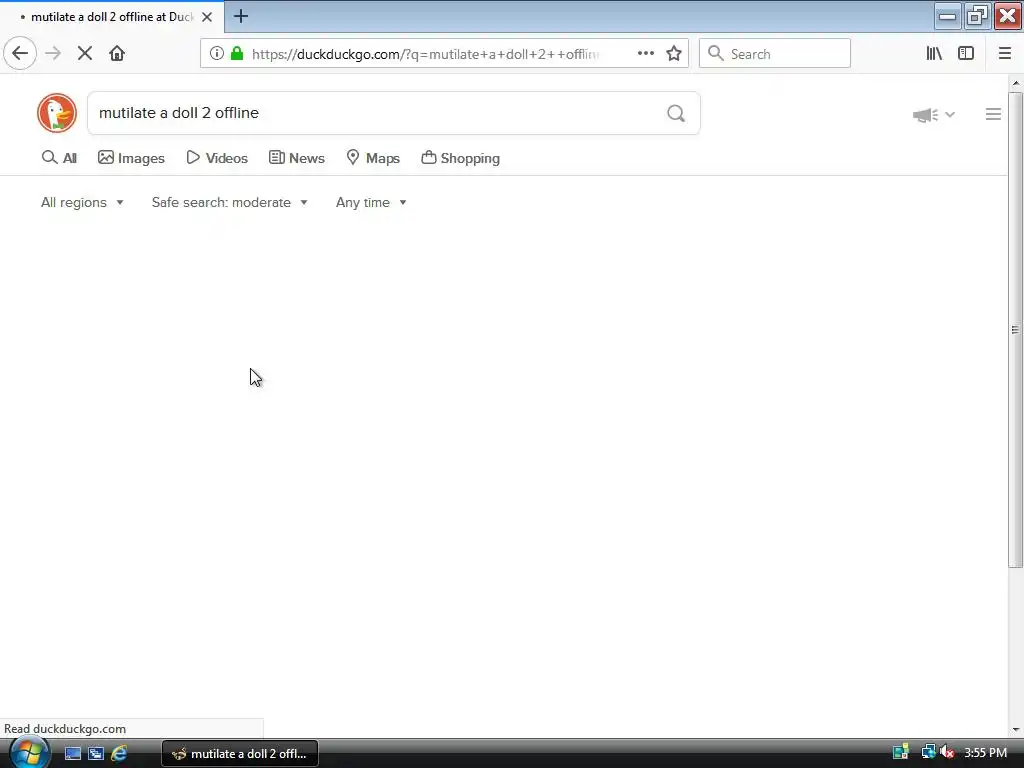The width and height of the screenshot is (1024, 768).
Task: Switch to Images results tab
Action: point(131,158)
